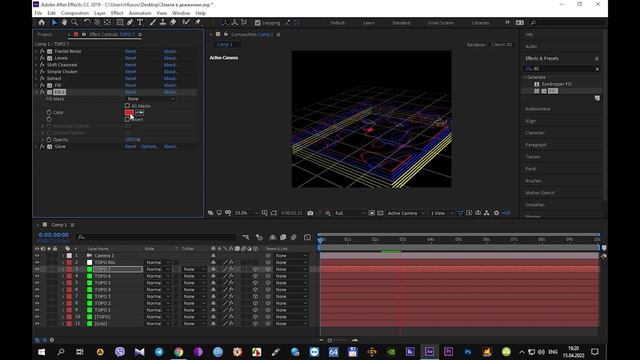Select the Rectangle shape tool
Viewport: 640px width, 360px height.
[x=120, y=22]
